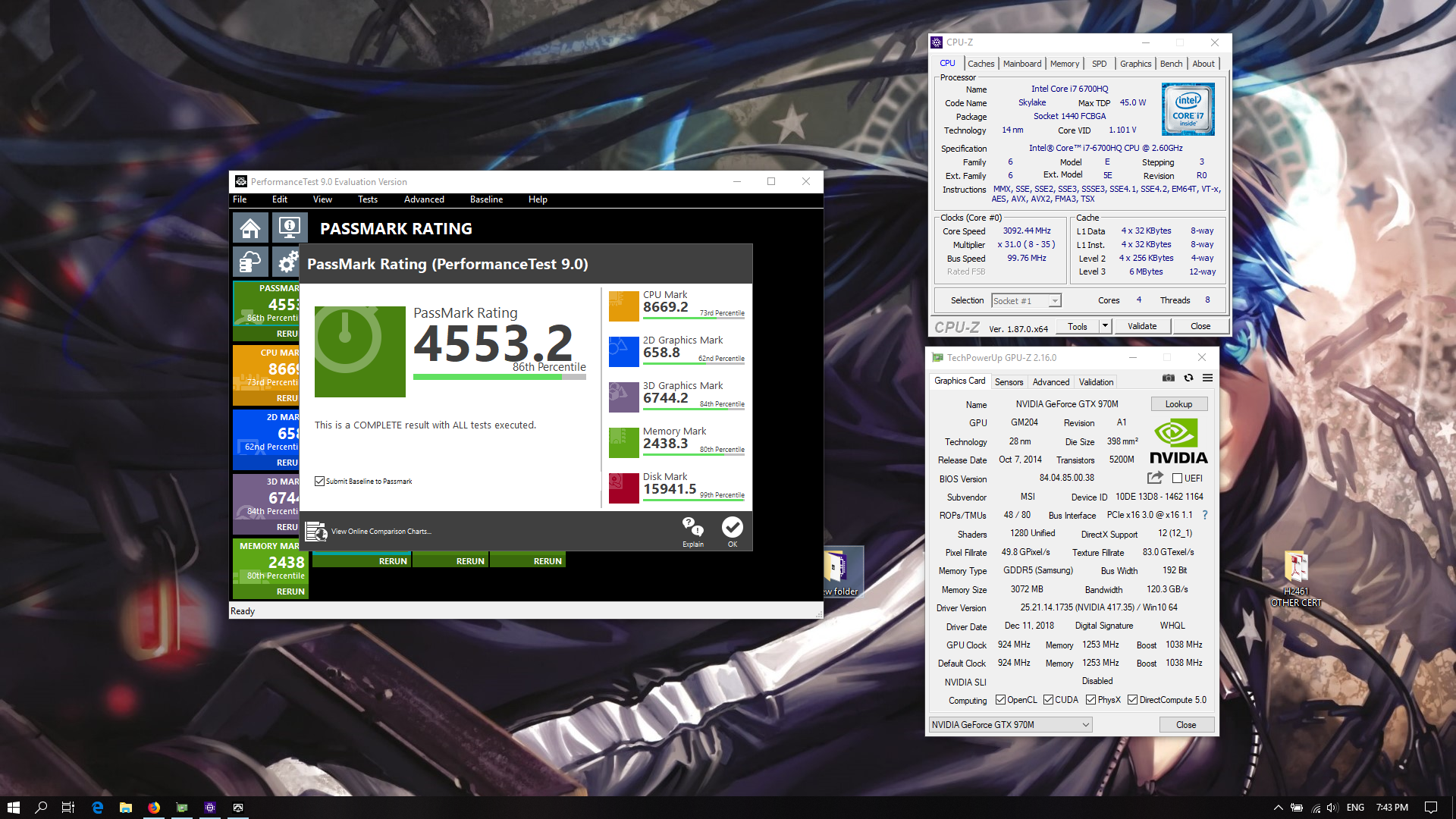1456x819 pixels.
Task: Open the Action Center notification icon
Action: 1431,808
